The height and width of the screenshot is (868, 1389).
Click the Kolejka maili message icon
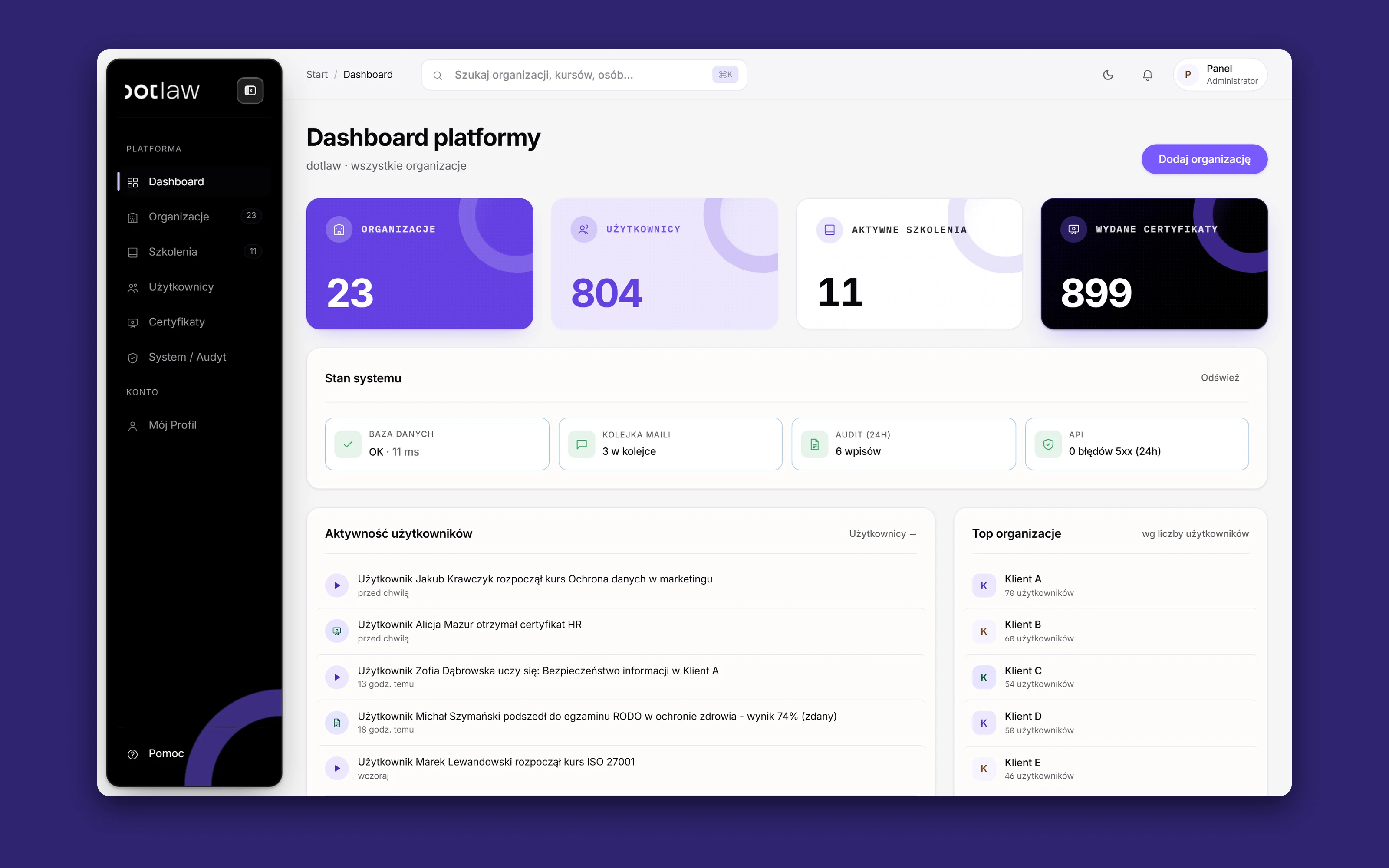pos(582,444)
